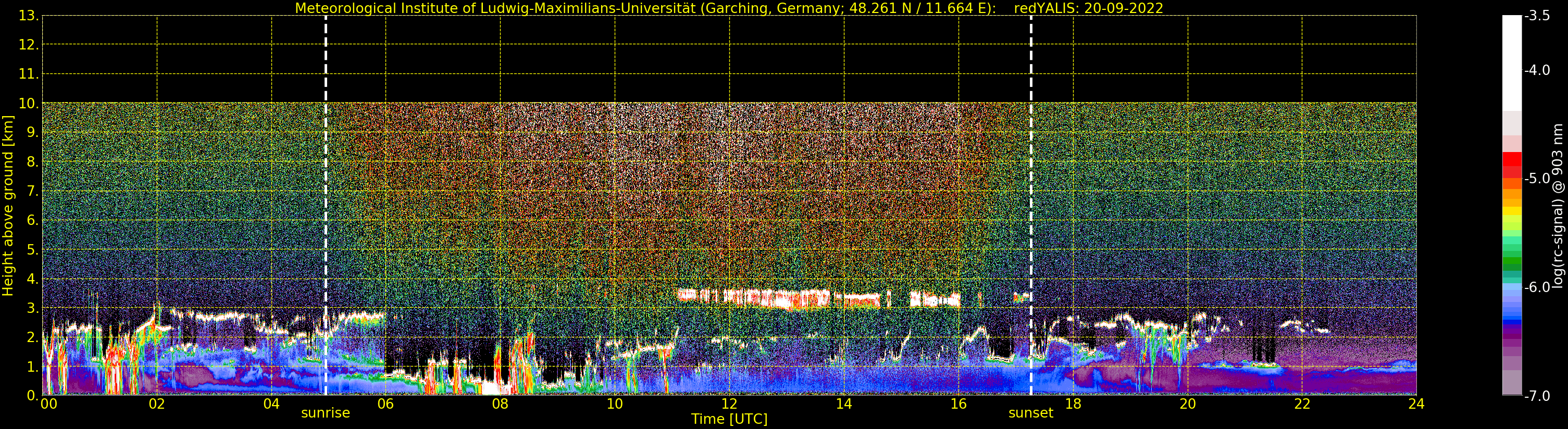Viewport: 1568px width, 429px height.
Task: Click the 'Time [UTC]' axis label
Action: [729, 419]
